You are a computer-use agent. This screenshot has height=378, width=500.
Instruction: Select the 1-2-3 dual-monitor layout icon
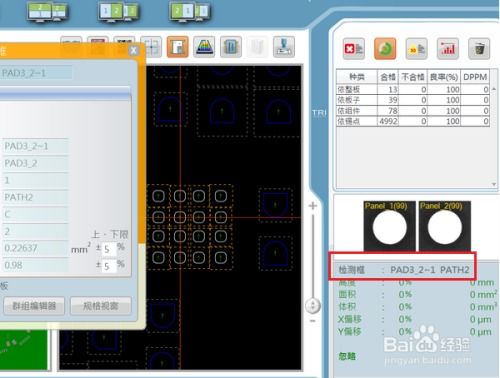[x=118, y=12]
